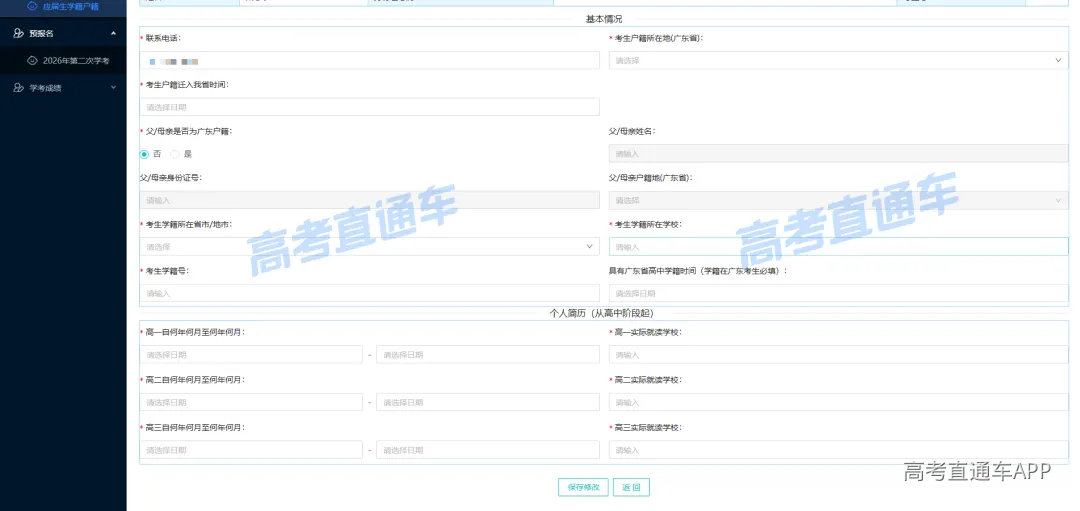
Task: Click the 联系电话 phone input field
Action: (x=369, y=61)
